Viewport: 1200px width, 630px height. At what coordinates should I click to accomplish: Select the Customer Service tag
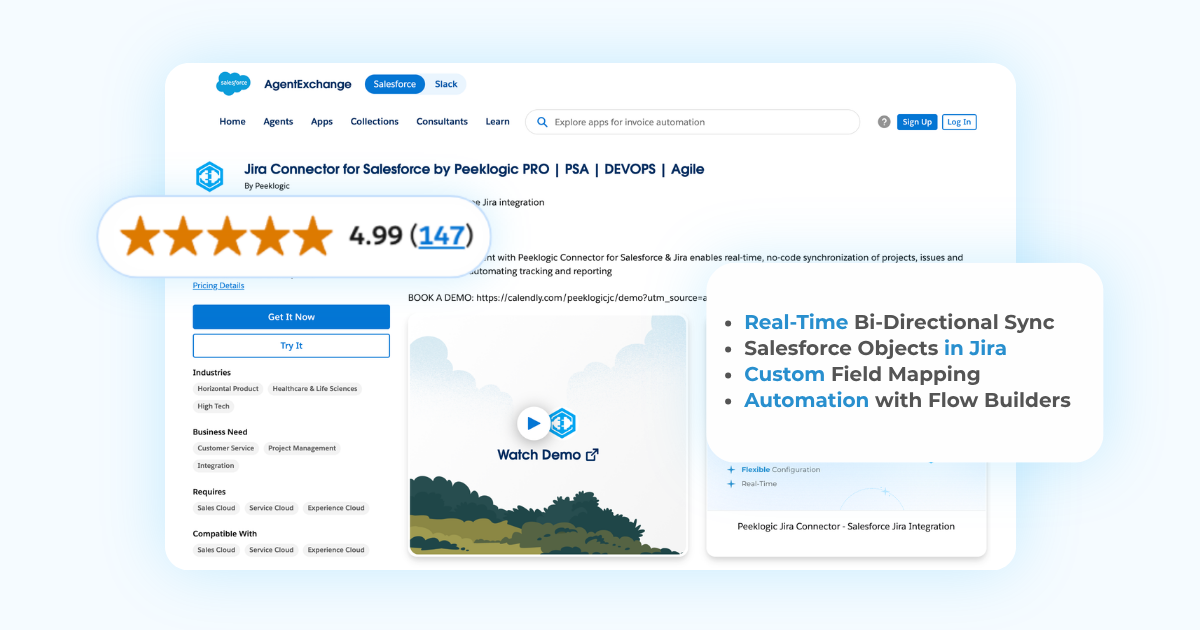[226, 449]
